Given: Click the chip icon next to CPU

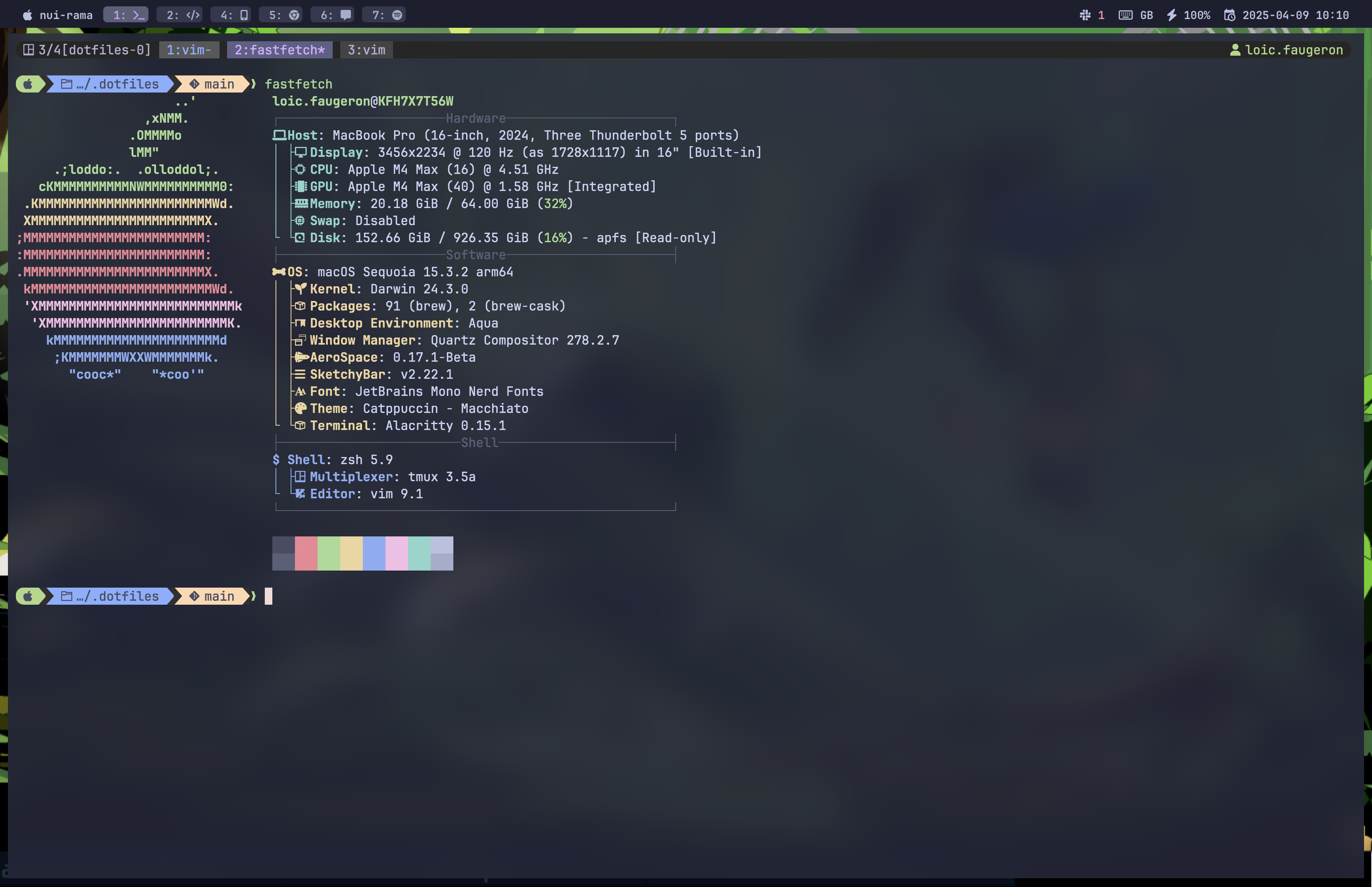Looking at the screenshot, I should point(300,169).
